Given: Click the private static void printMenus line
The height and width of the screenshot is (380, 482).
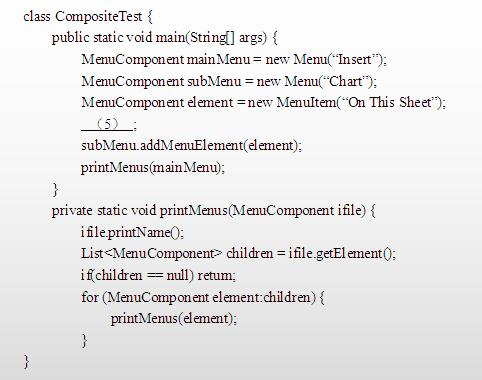Looking at the screenshot, I should 214,211.
